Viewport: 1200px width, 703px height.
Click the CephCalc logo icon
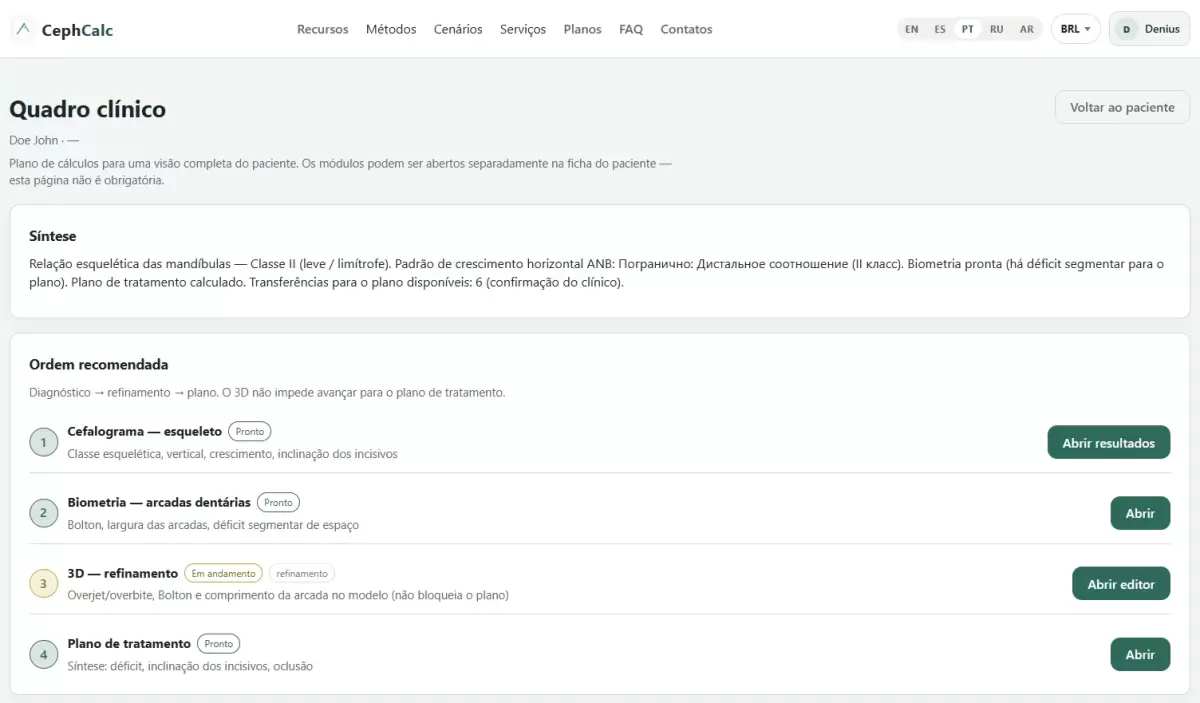[24, 29]
